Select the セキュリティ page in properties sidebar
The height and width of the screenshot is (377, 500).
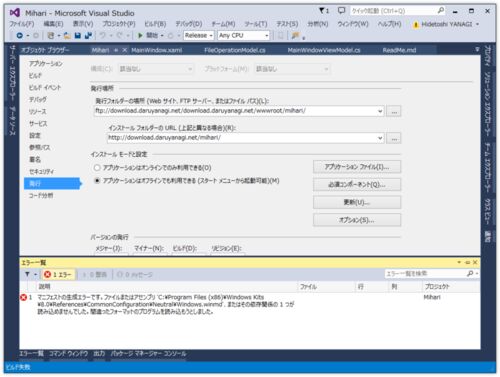(x=41, y=171)
